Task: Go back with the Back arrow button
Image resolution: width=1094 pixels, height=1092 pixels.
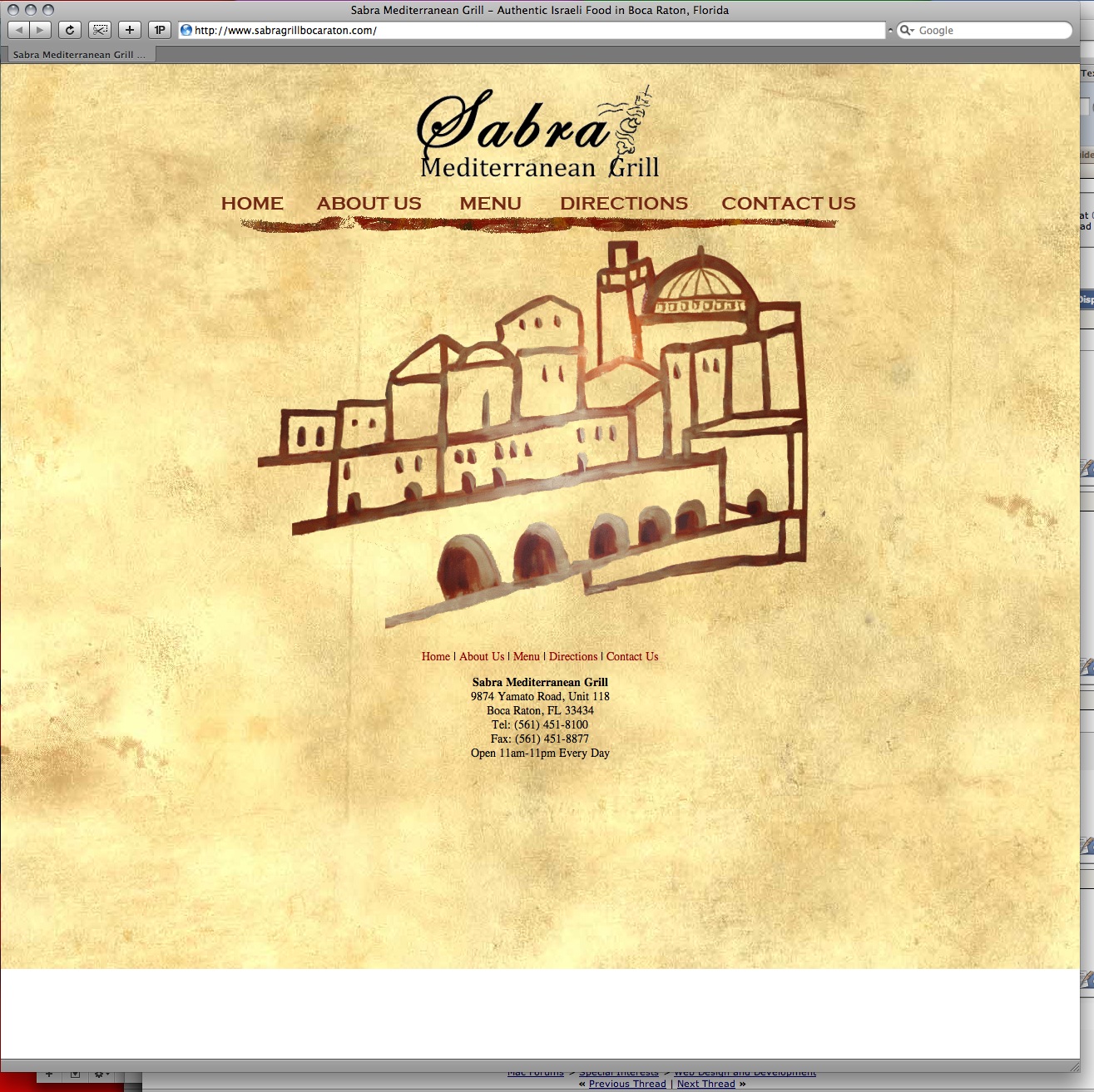Action: coord(18,30)
